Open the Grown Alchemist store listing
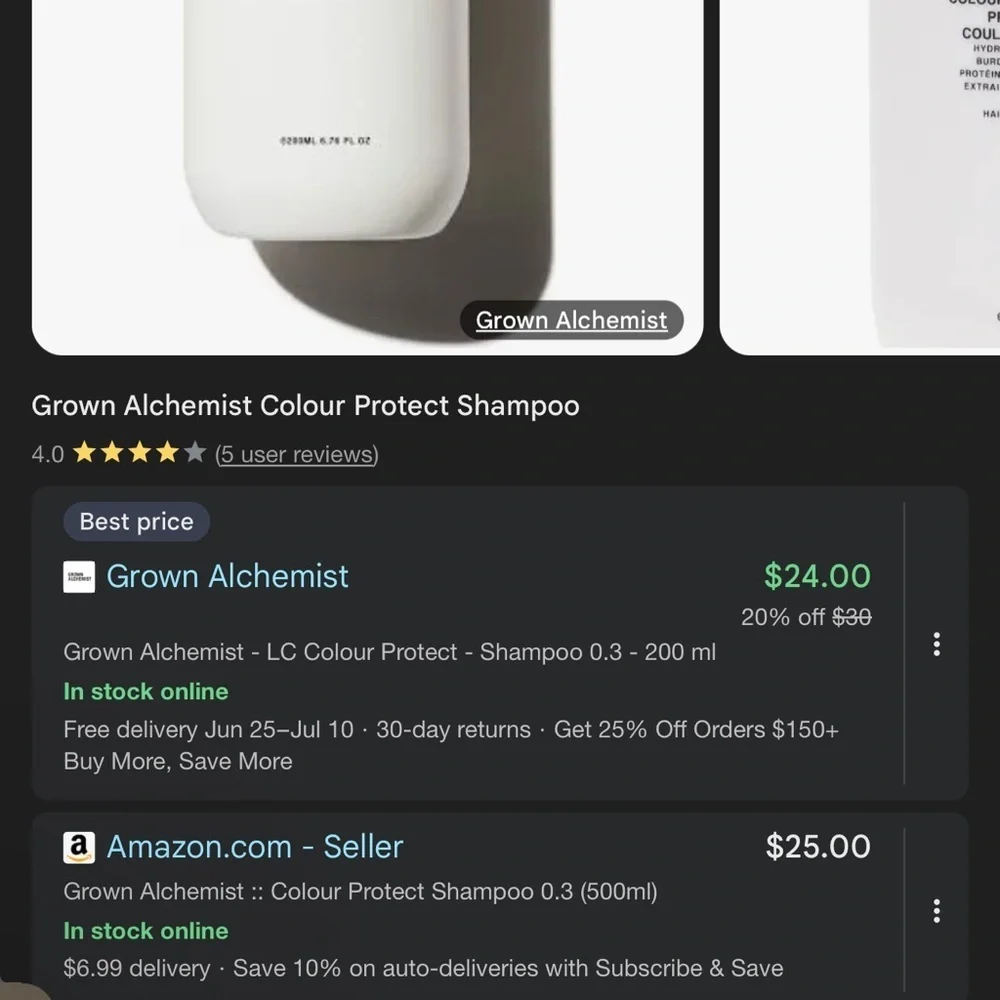The height and width of the screenshot is (1000, 1000). (x=227, y=577)
